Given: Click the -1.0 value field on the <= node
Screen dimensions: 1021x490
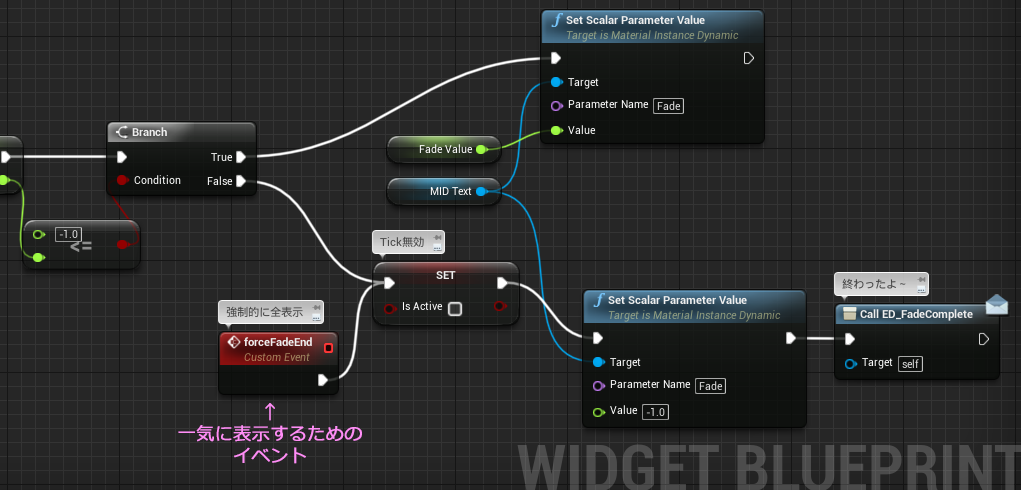Looking at the screenshot, I should click(68, 234).
